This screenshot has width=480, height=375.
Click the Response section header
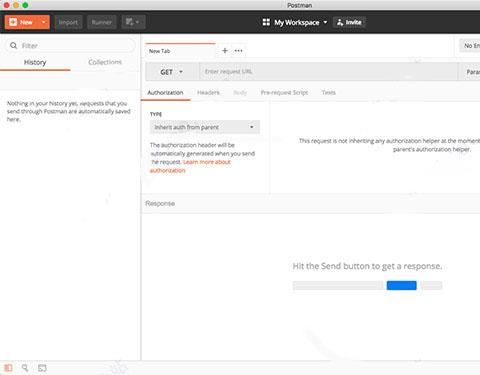pos(160,203)
